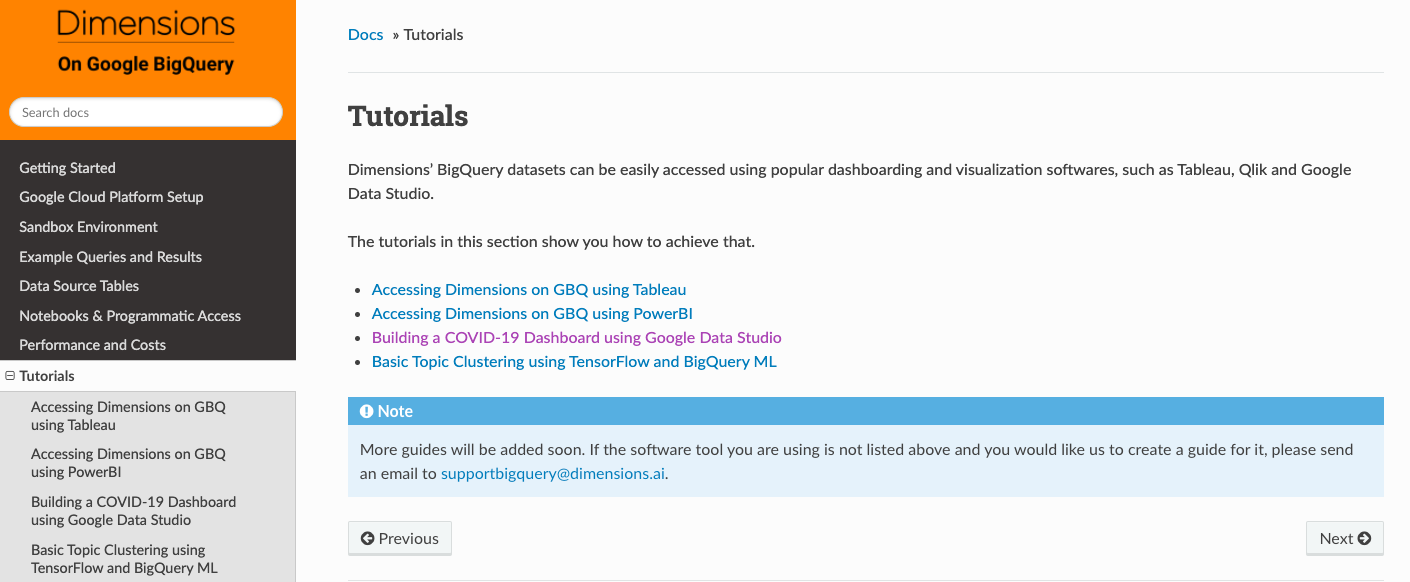Image resolution: width=1410 pixels, height=582 pixels.
Task: Select Notebooks & Programmatic Access
Action: pyautogui.click(x=130, y=315)
